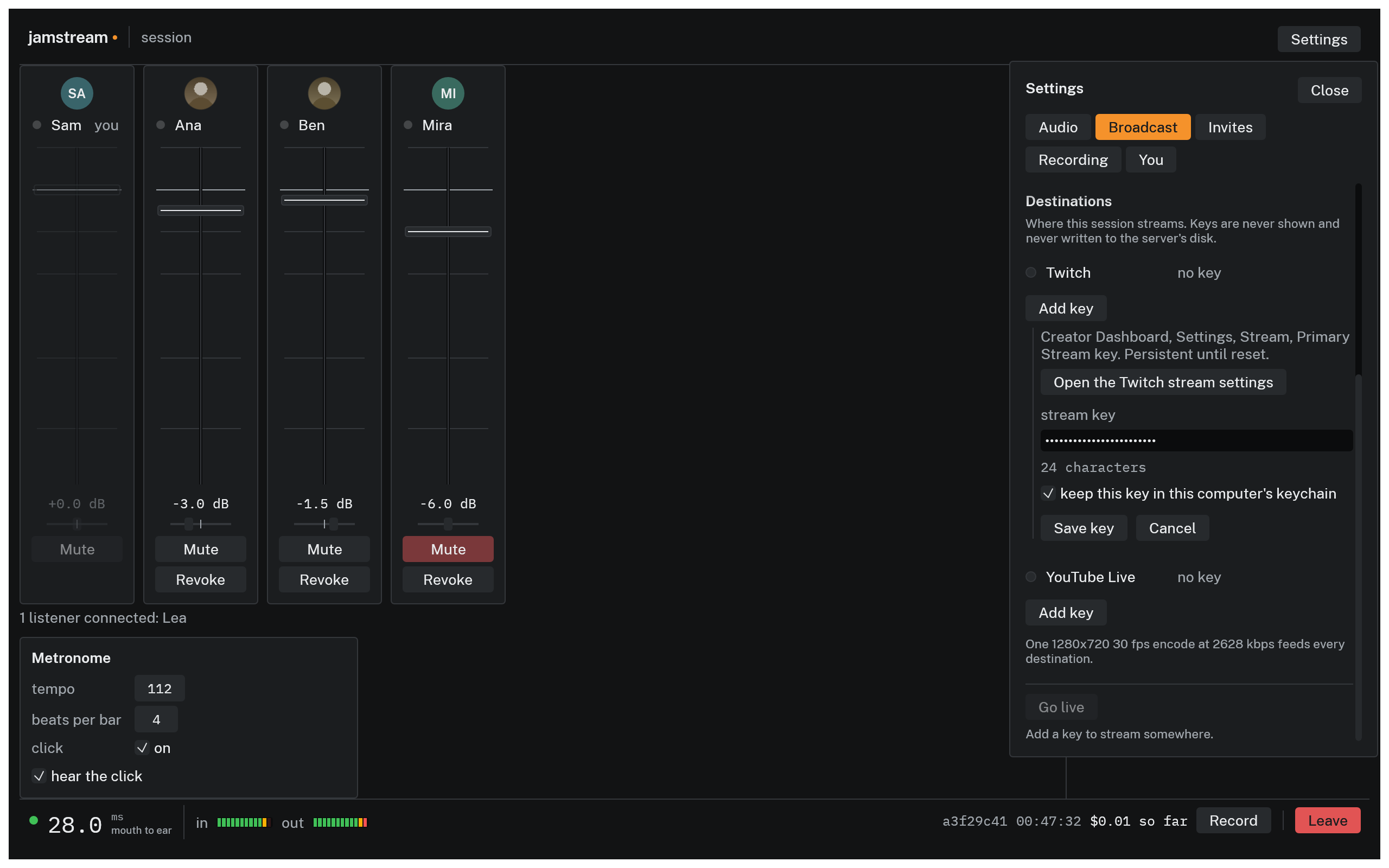
Task: Click the jamstream logo
Action: (72, 37)
